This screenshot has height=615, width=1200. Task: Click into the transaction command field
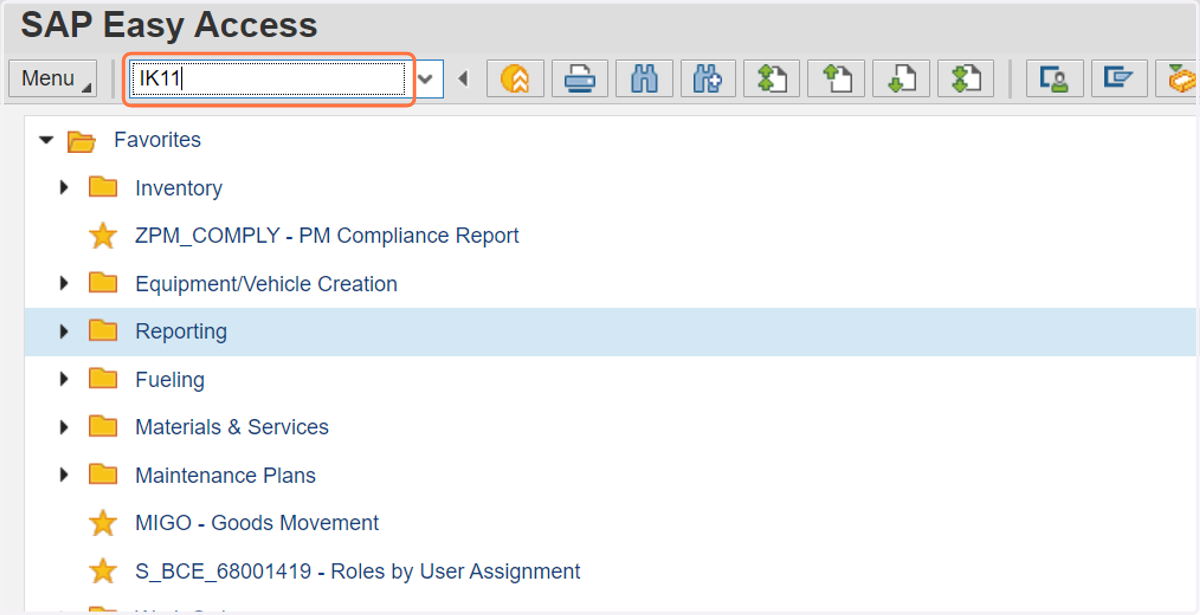click(x=268, y=78)
